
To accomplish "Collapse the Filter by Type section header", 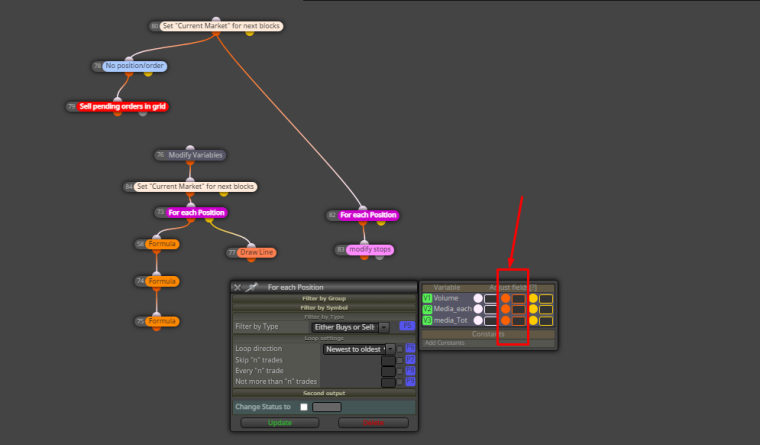I will point(324,317).
